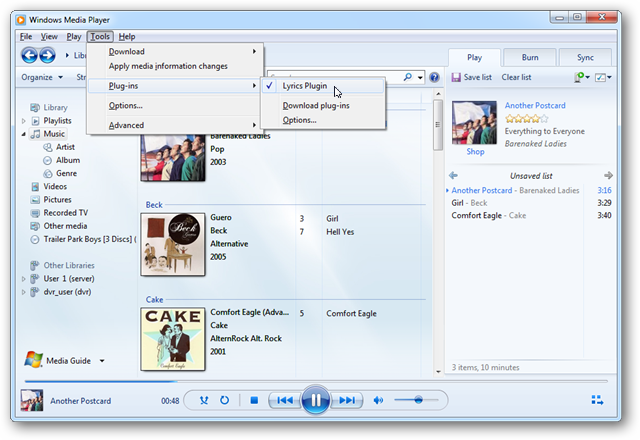Switch to the Sync tab
The image size is (640, 440).
point(585,58)
